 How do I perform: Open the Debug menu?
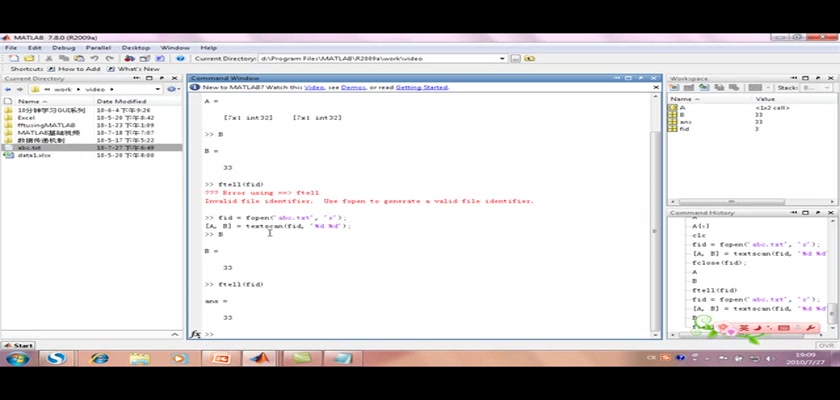point(64,48)
